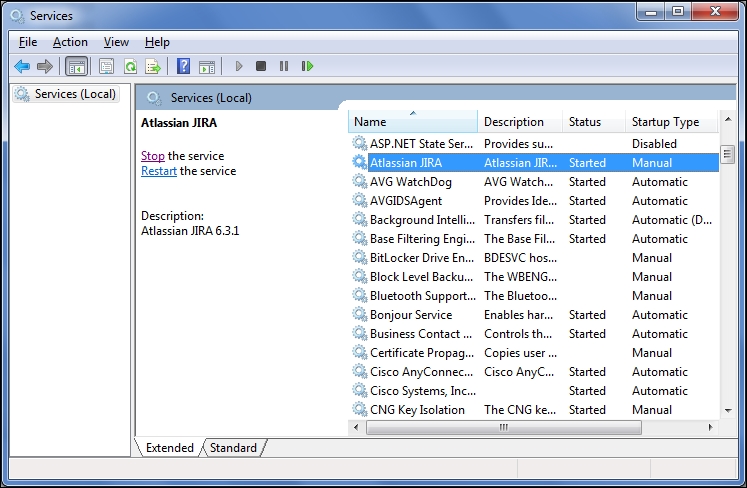This screenshot has height=488, width=747.
Task: Click the horizontal scrollbar thumb
Action: (504, 427)
